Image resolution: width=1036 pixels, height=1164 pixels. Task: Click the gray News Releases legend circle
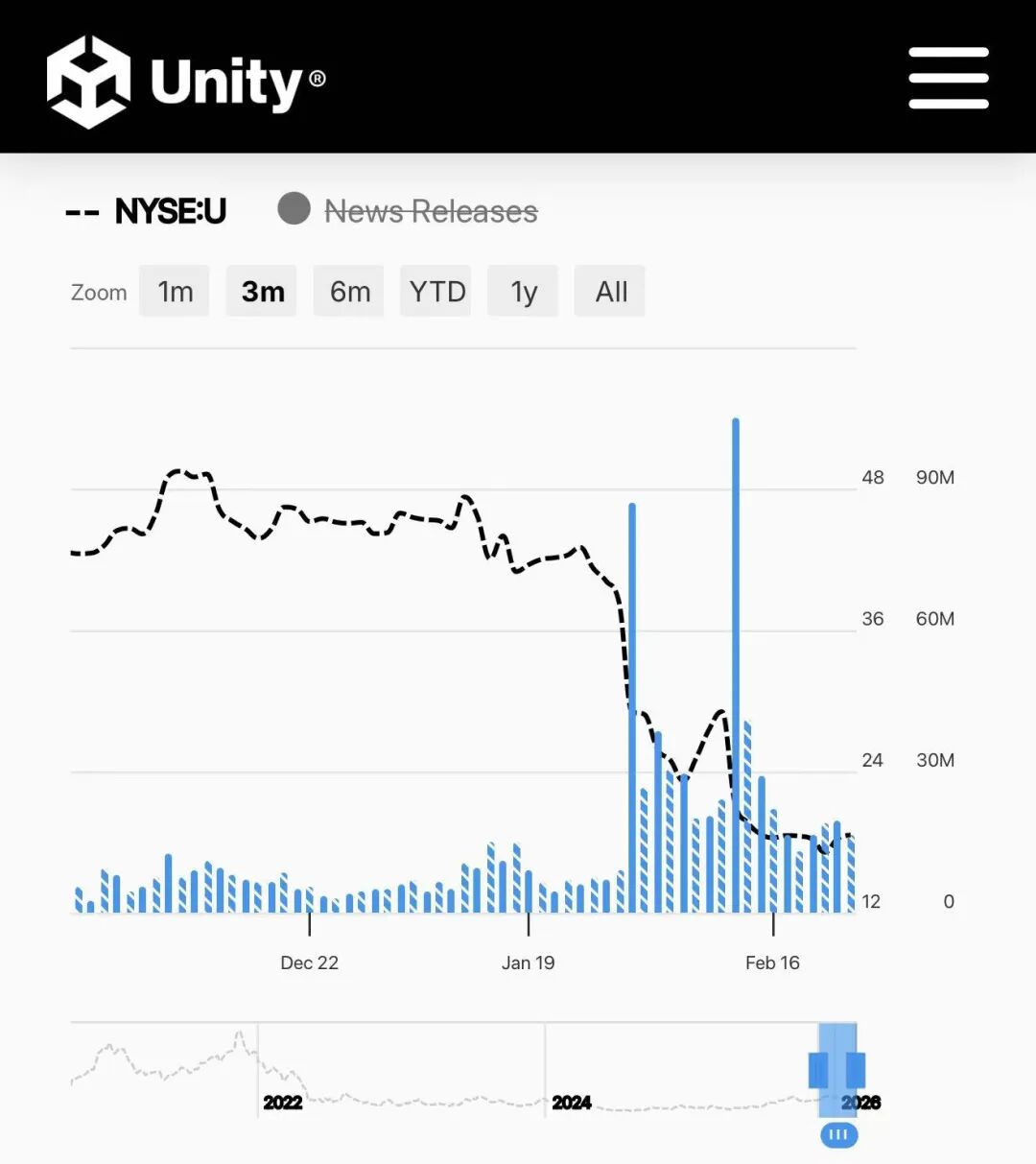(x=294, y=208)
